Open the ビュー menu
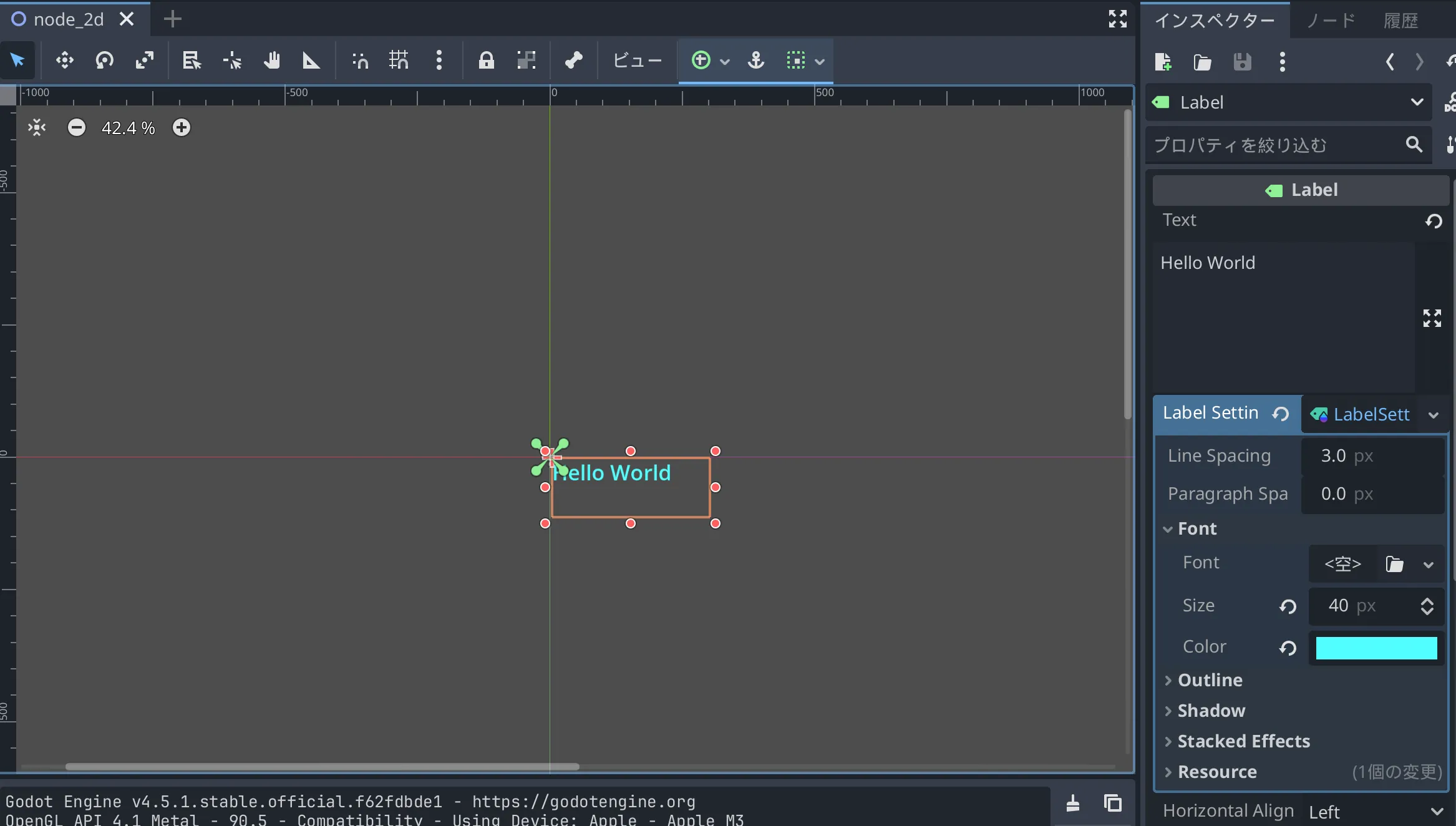The image size is (1456, 826). point(637,61)
